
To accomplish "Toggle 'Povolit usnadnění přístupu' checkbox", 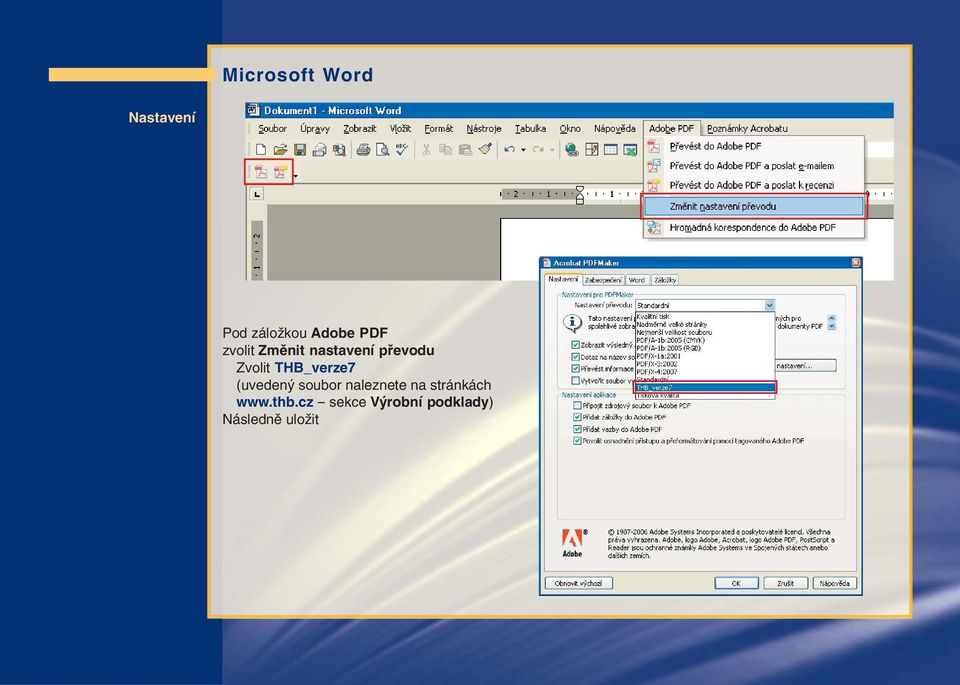I will [x=577, y=441].
